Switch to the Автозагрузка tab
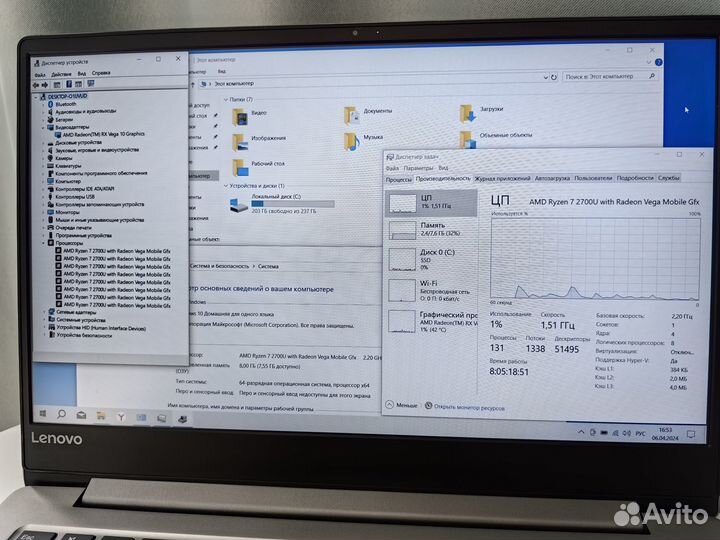720x540 pixels. pos(552,178)
